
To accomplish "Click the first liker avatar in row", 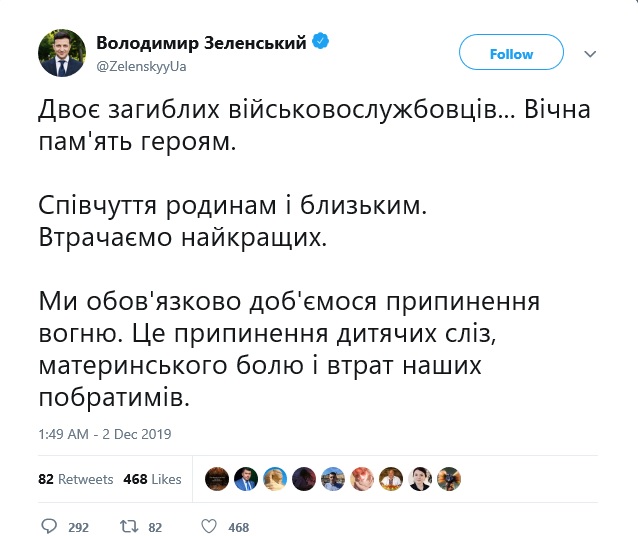I will (x=217, y=479).
